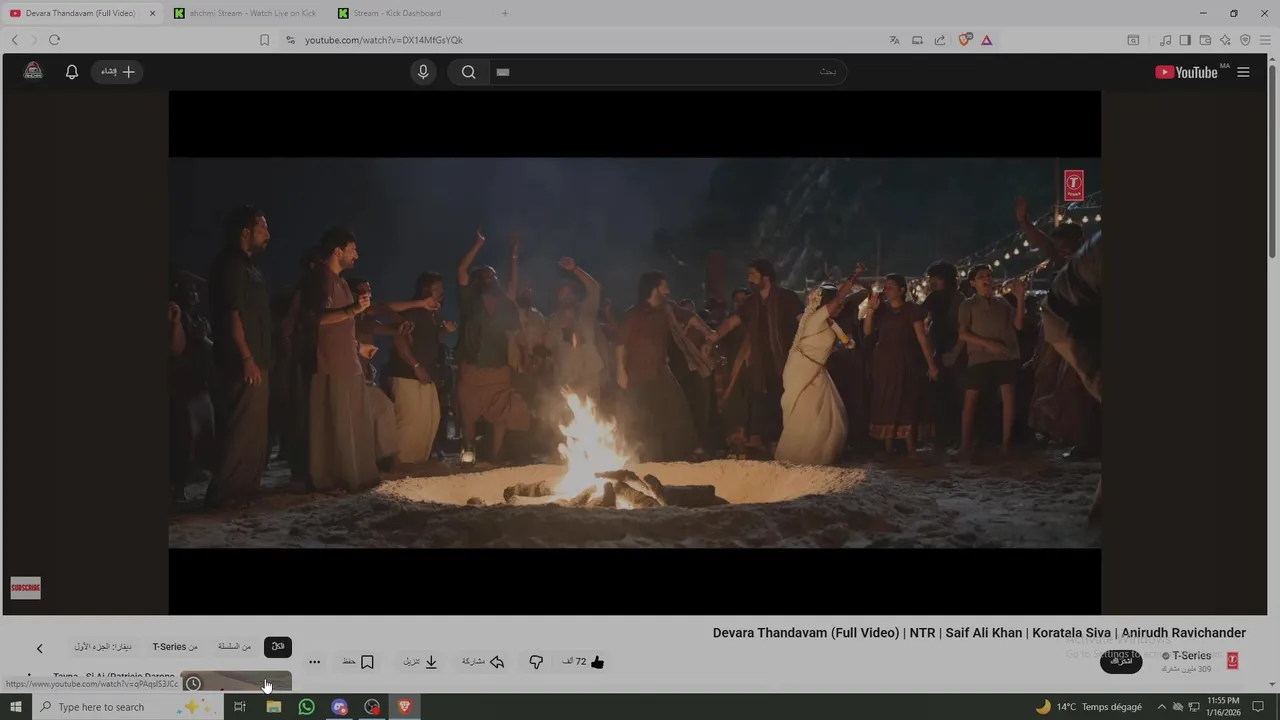
Task: Click the video player to play or pause
Action: click(634, 352)
